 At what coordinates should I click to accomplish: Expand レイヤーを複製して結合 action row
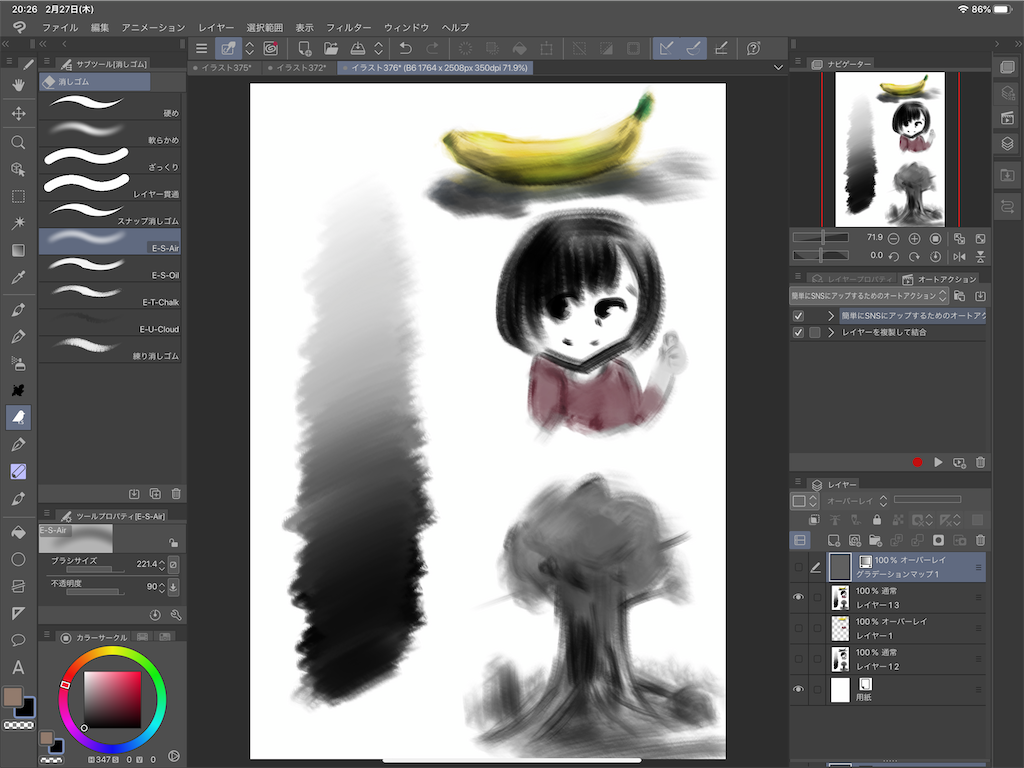[831, 332]
